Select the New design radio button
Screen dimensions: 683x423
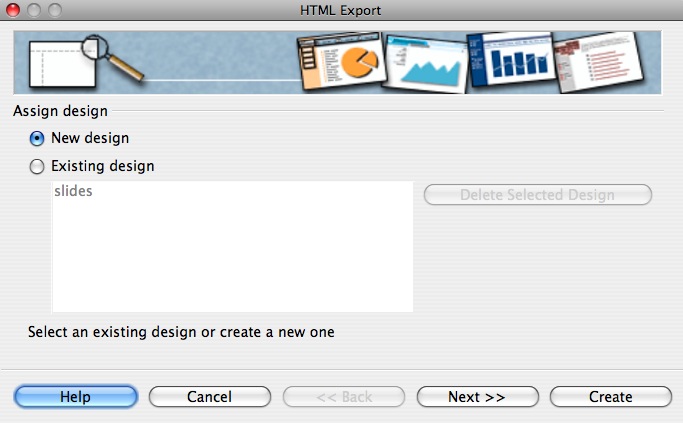38,138
